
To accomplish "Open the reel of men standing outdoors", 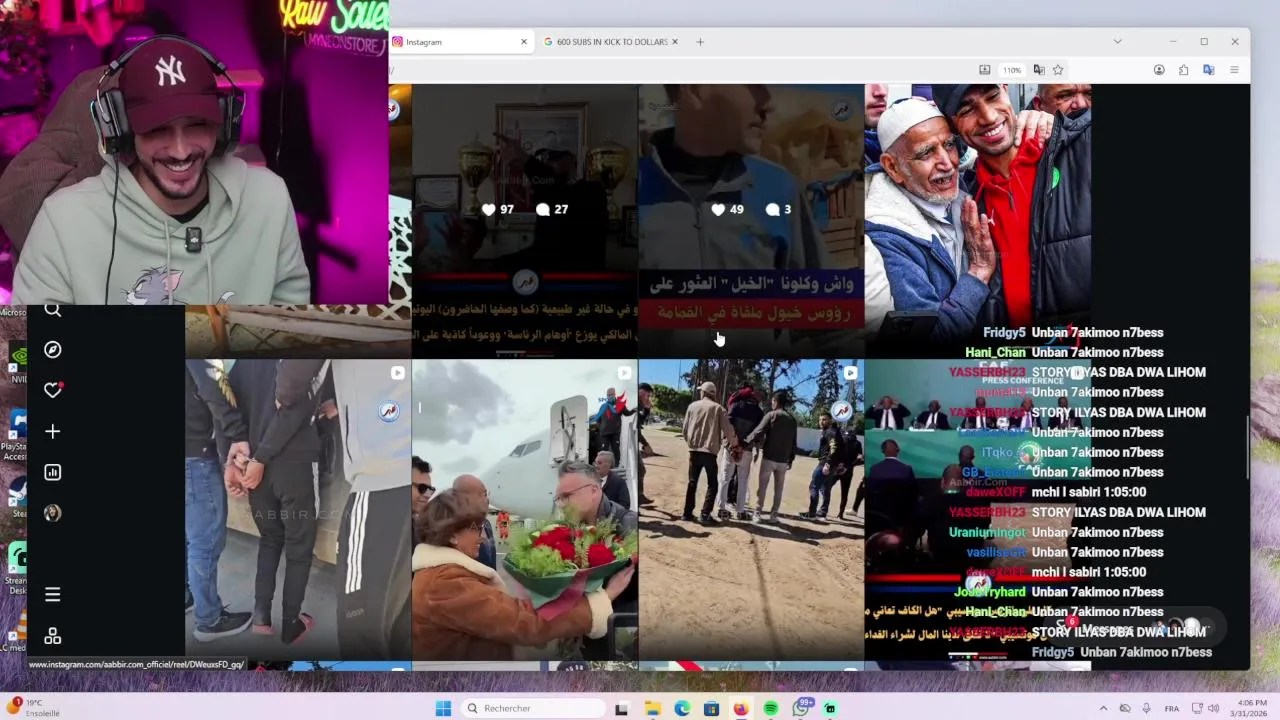I will pyautogui.click(x=751, y=509).
